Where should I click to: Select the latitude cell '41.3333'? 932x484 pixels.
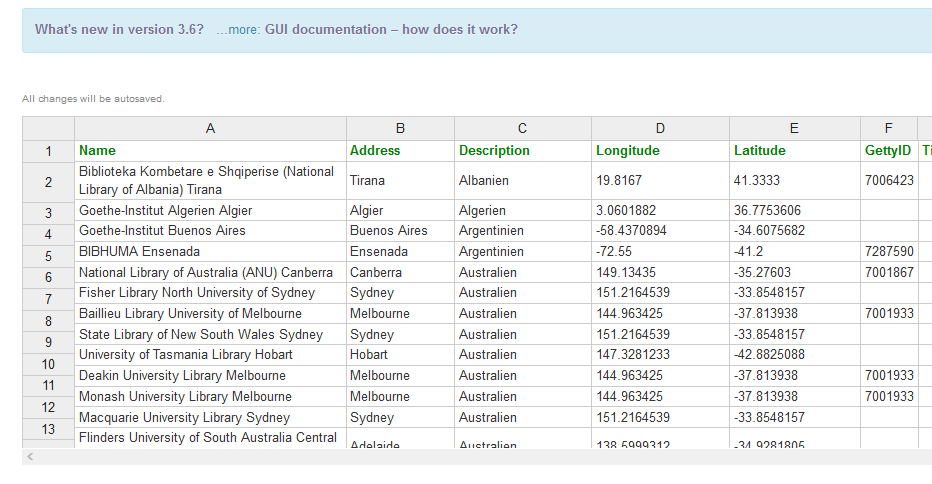[794, 181]
